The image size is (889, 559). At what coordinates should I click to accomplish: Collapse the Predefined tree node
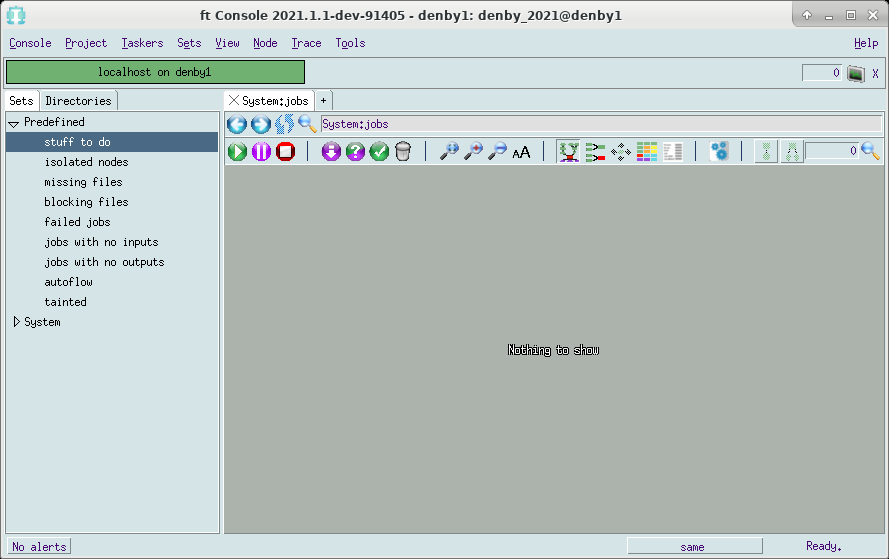pos(14,123)
